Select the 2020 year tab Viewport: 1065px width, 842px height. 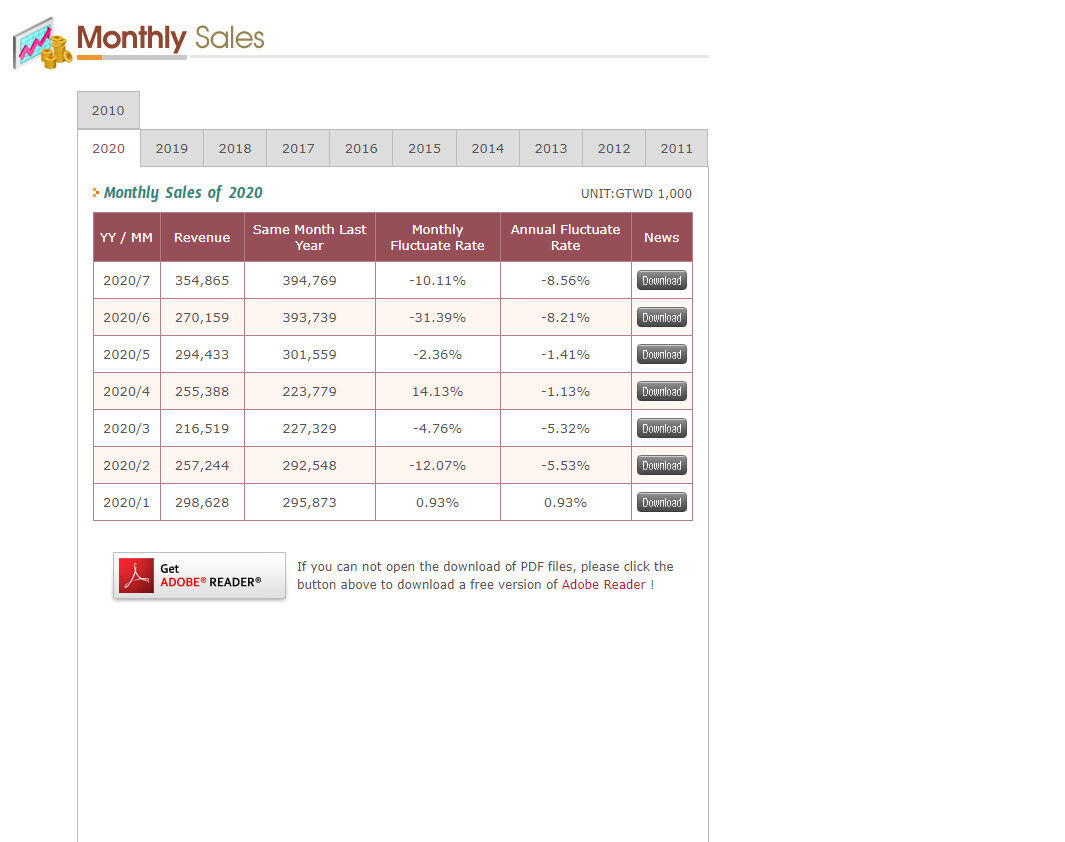coord(109,148)
